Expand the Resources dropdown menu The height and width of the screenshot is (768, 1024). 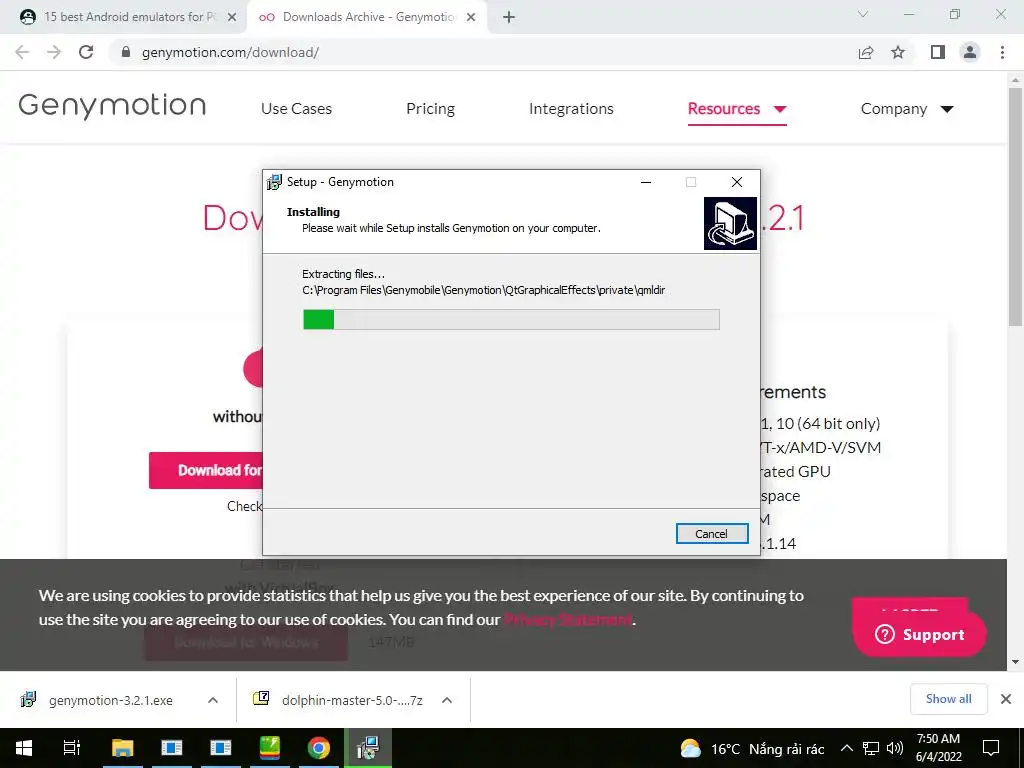click(x=737, y=109)
